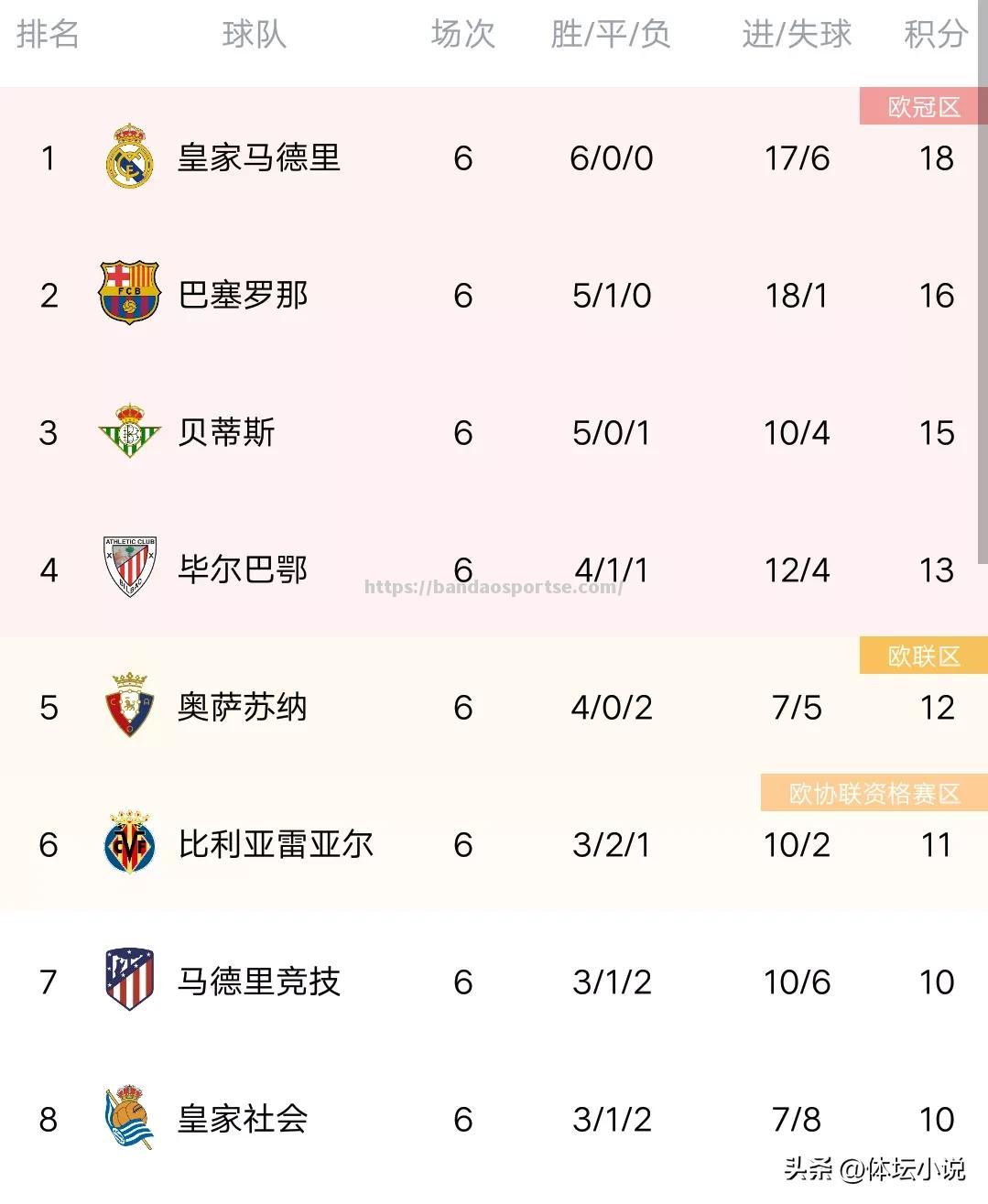Open the 皇家马德里 team name

(x=259, y=157)
